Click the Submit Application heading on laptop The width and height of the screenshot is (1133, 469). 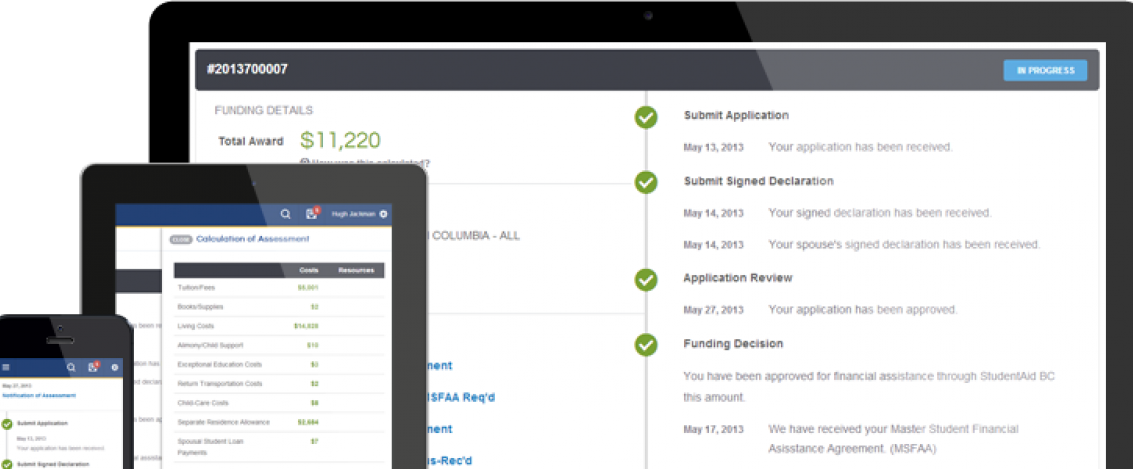[x=736, y=115]
